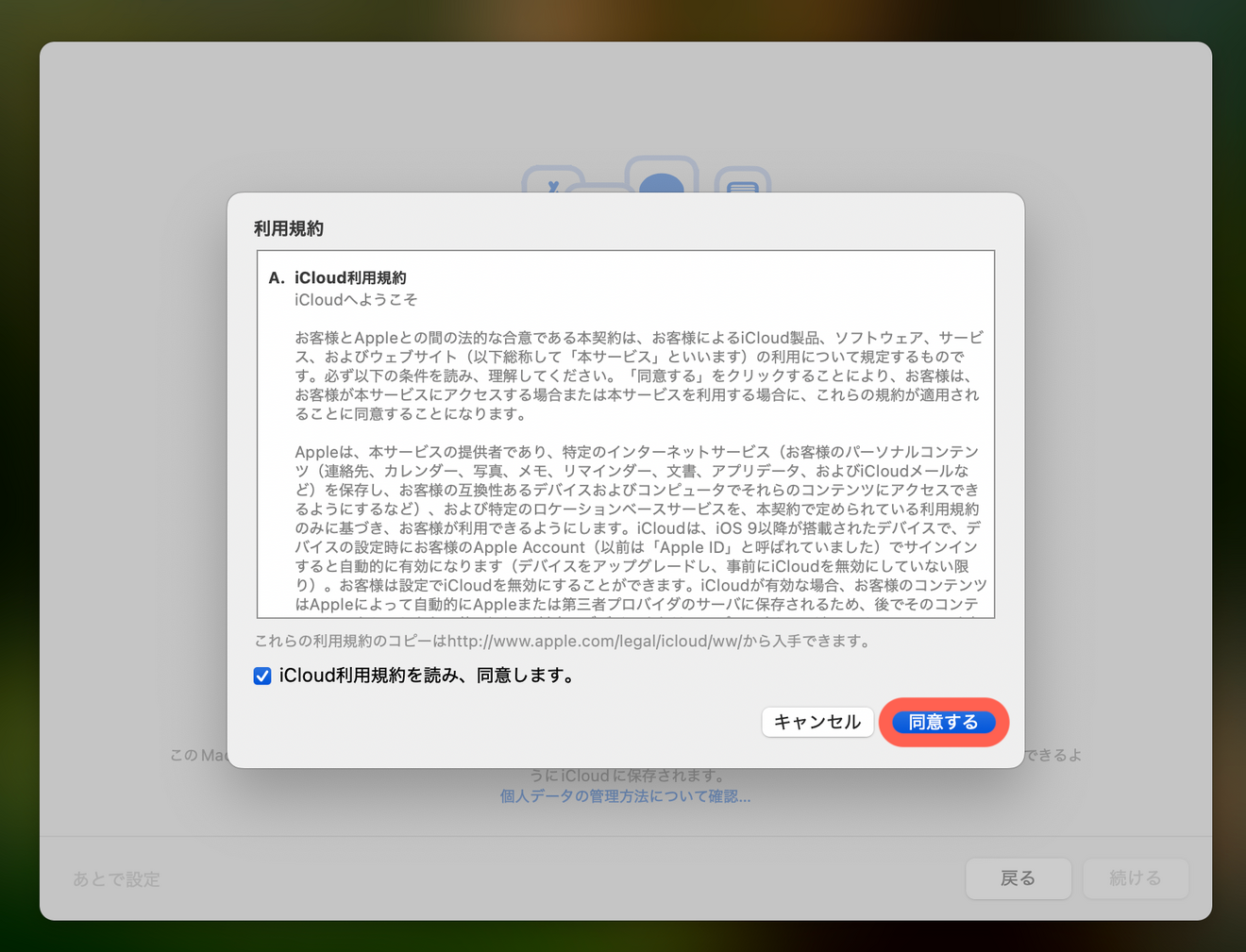Click paragraph starting お客様とAppleとの間の法的な合意

pyautogui.click(x=638, y=376)
